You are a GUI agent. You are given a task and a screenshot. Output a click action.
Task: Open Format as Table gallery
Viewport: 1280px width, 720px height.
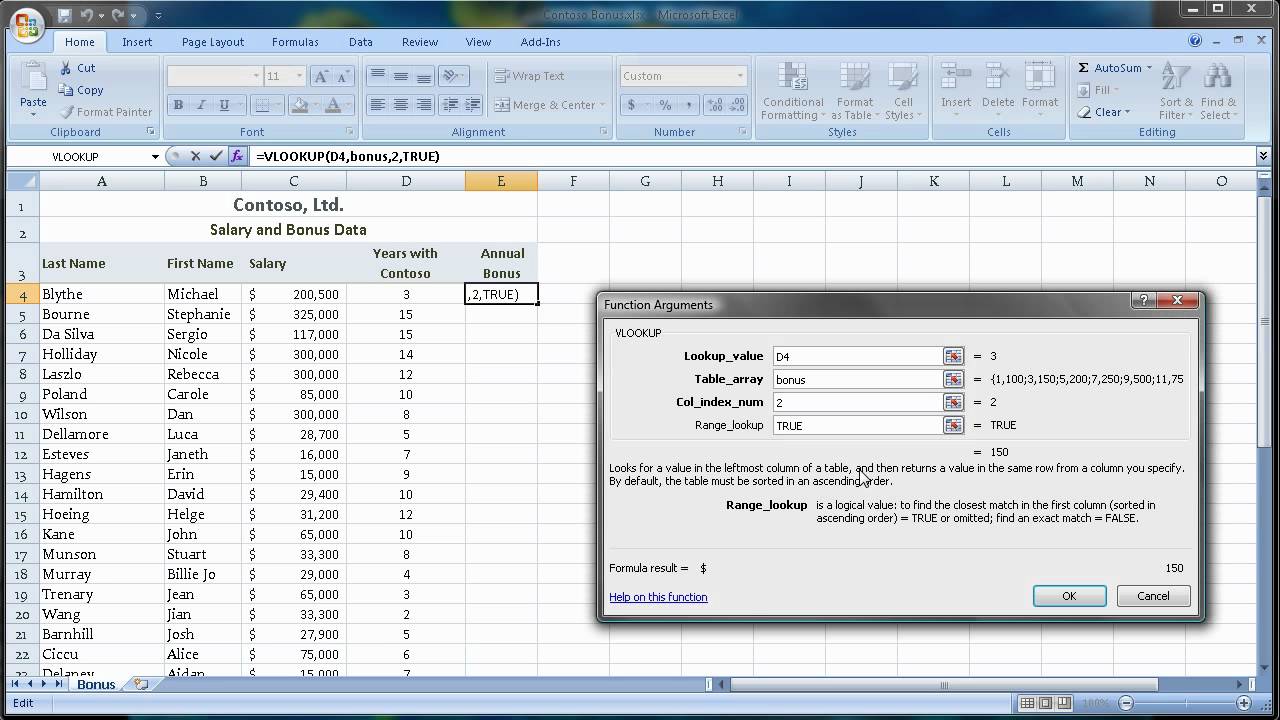[x=855, y=92]
